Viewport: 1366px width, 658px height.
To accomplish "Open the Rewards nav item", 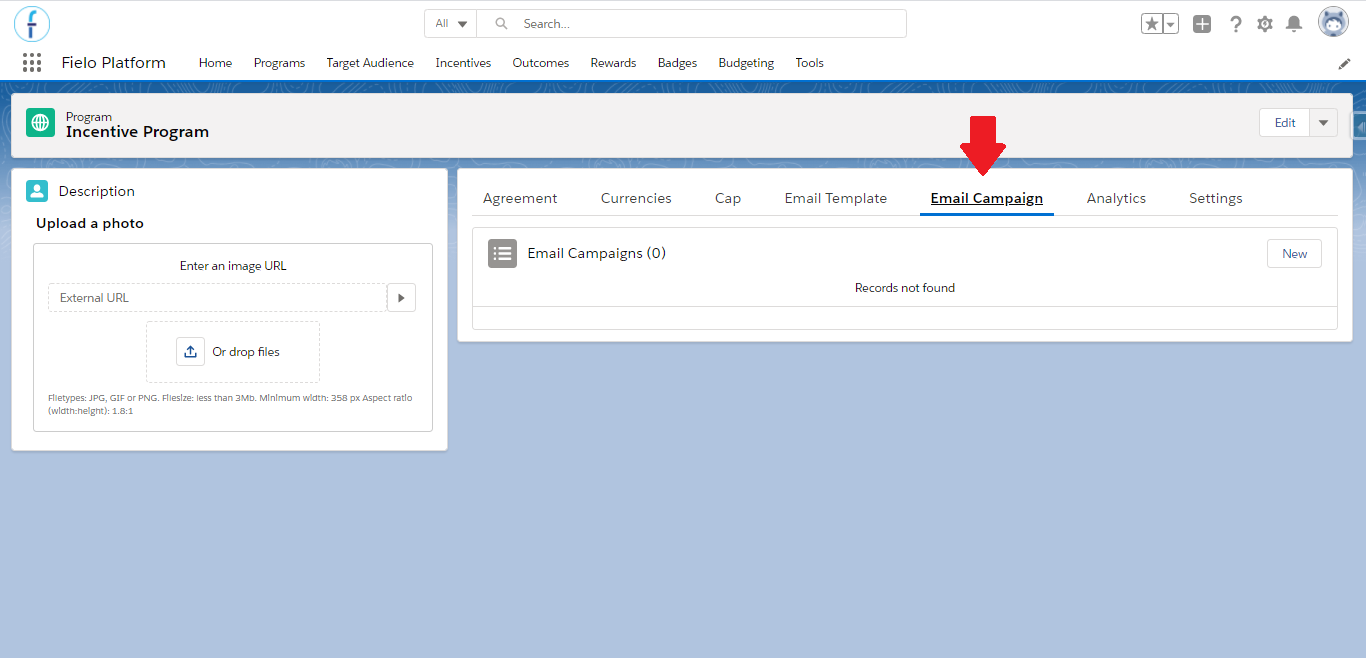I will coord(613,63).
